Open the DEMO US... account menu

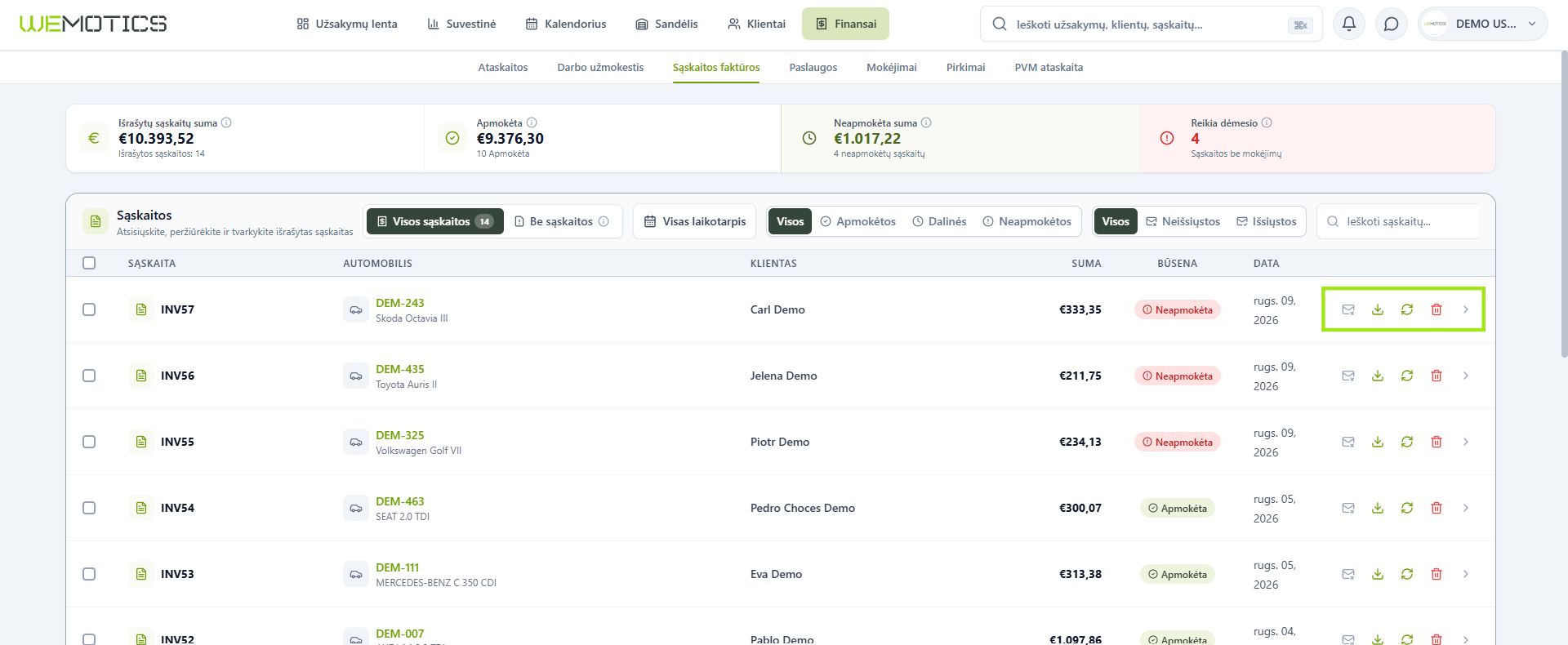[x=1482, y=24]
